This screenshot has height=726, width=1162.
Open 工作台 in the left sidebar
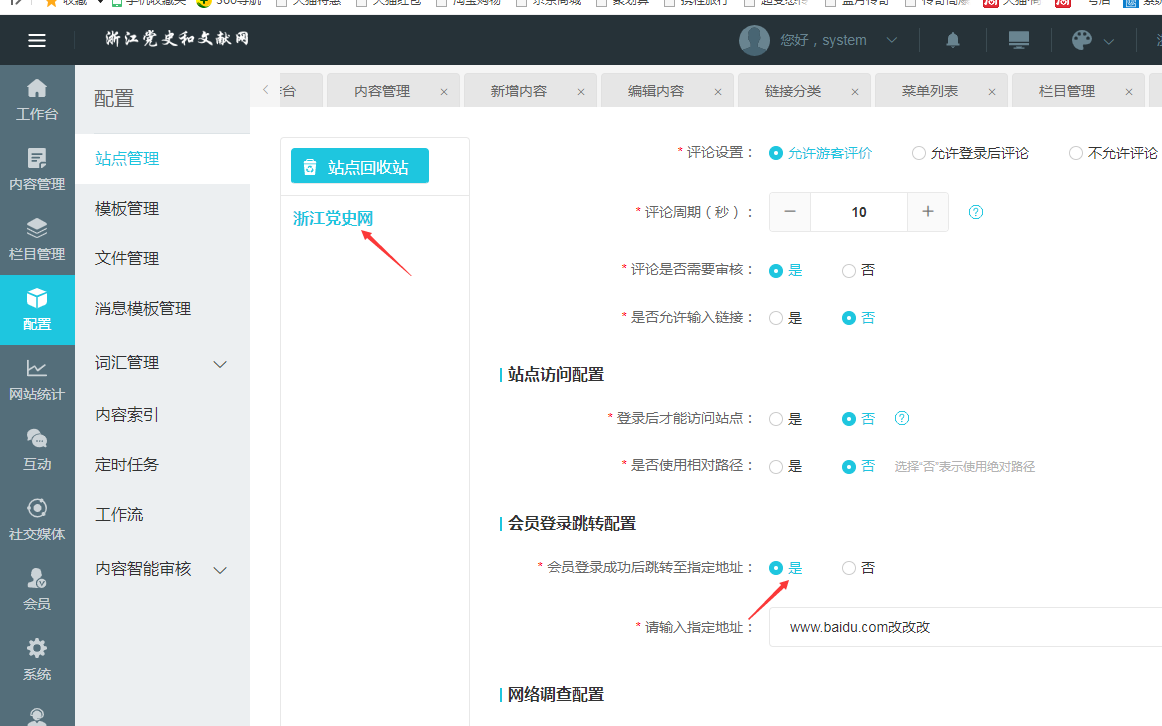(x=37, y=99)
